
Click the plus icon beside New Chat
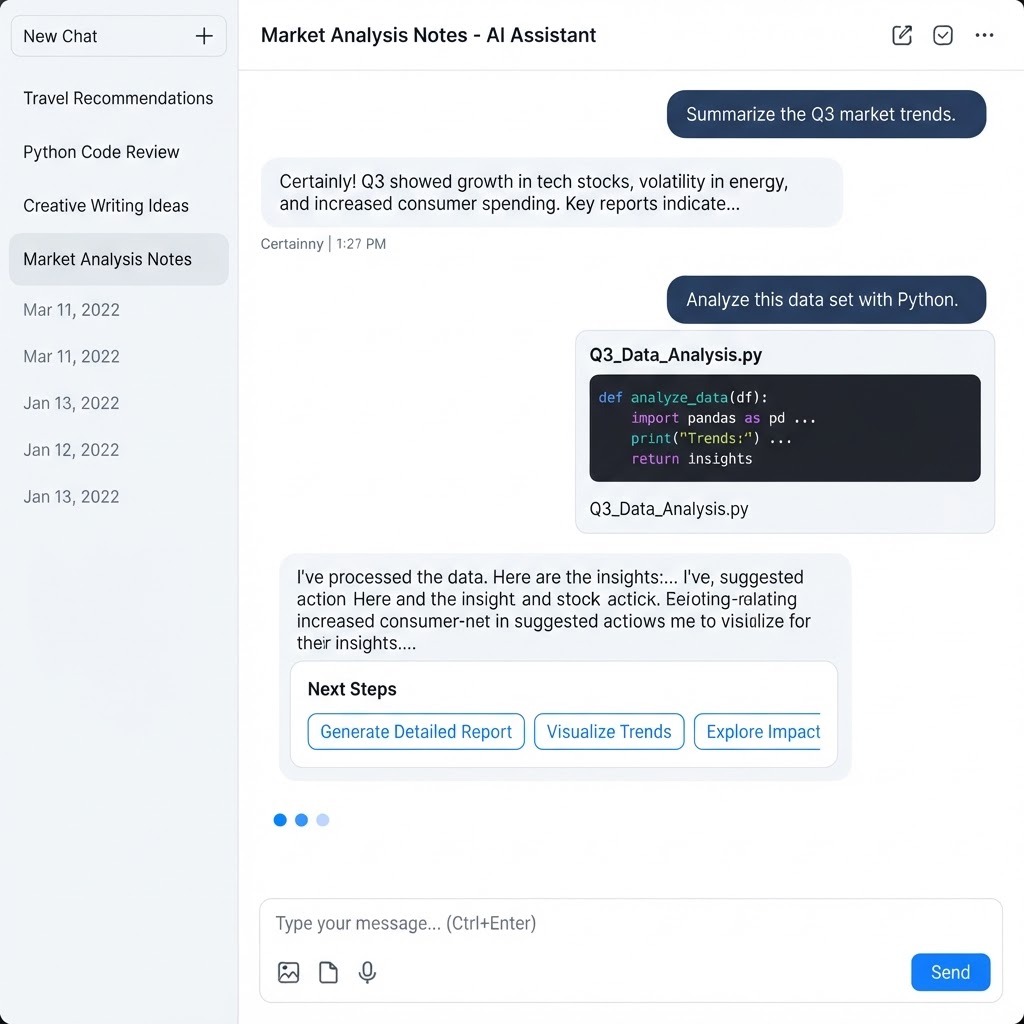pyautogui.click(x=204, y=36)
